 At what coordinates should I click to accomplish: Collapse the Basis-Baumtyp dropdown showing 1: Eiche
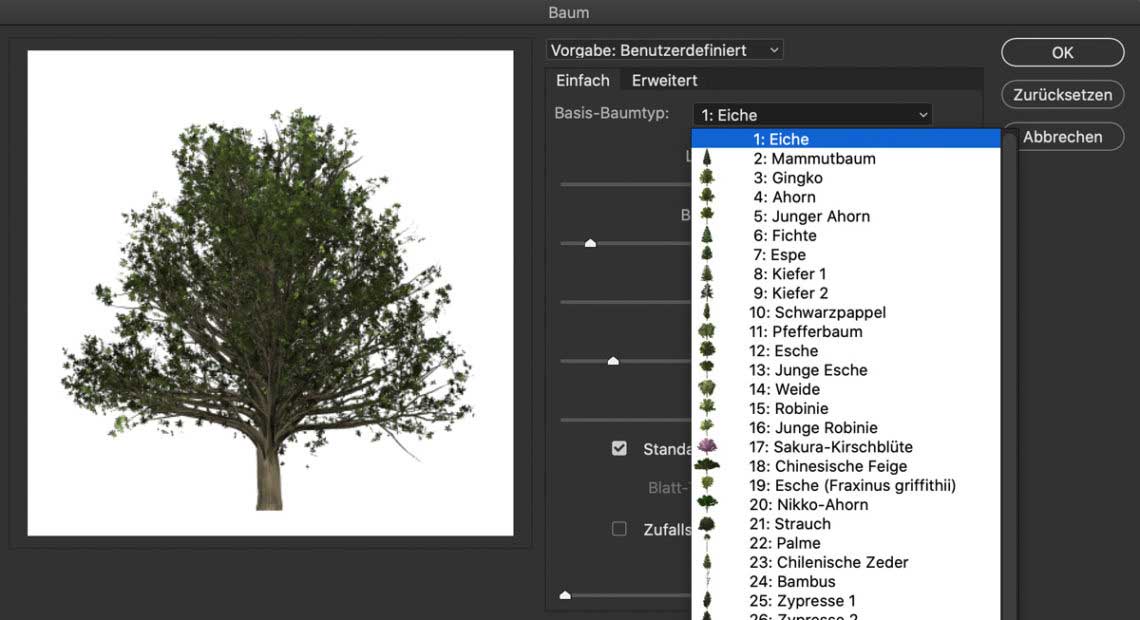click(x=811, y=115)
